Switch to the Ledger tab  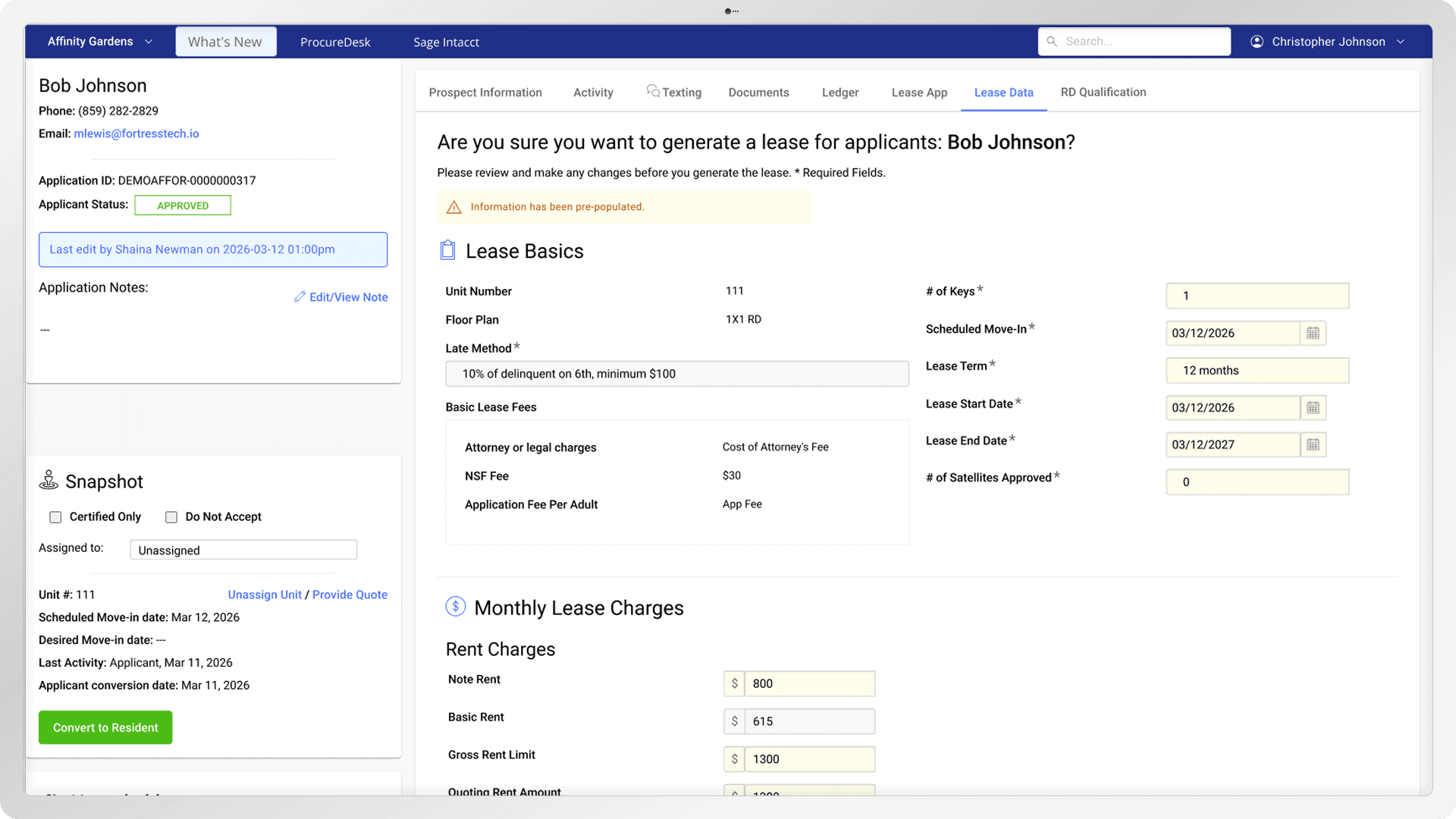click(840, 93)
